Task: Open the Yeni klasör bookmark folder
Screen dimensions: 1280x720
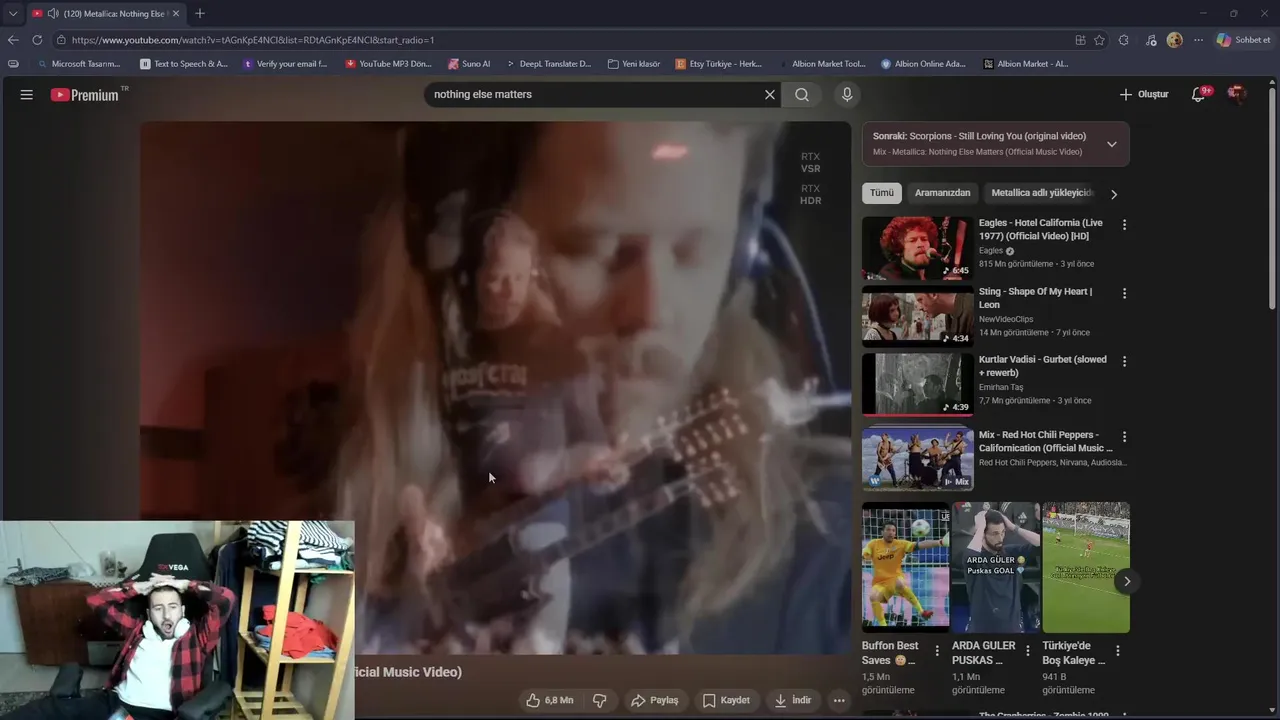Action: coord(634,64)
